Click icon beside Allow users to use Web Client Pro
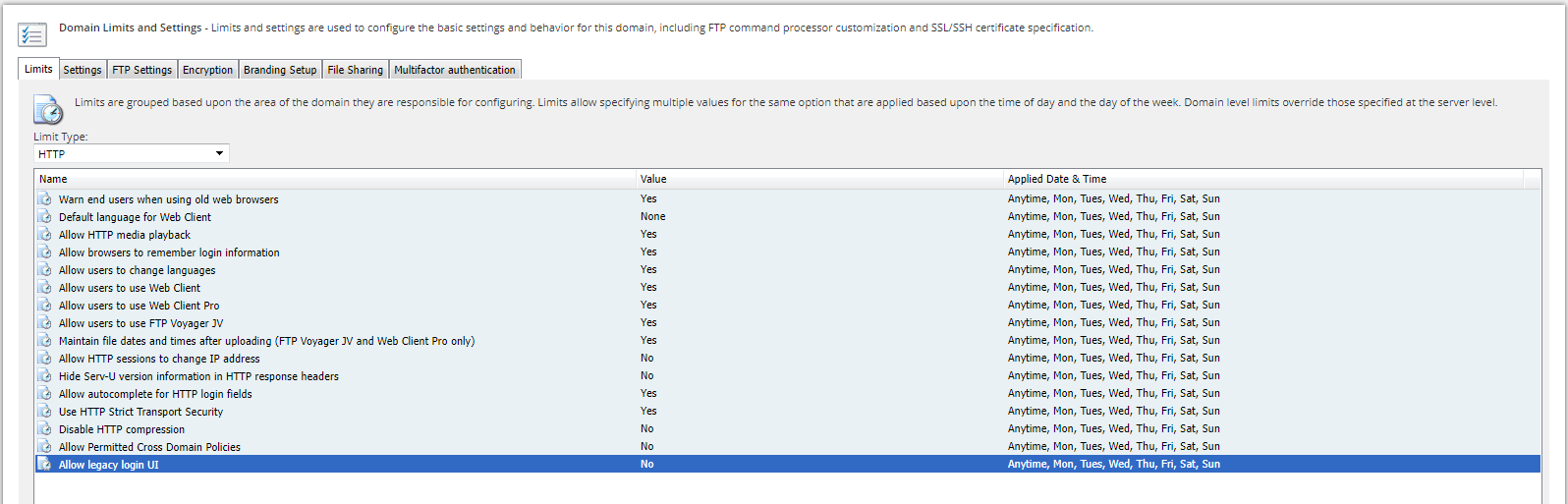Image resolution: width=1568 pixels, height=504 pixels. coord(44,306)
